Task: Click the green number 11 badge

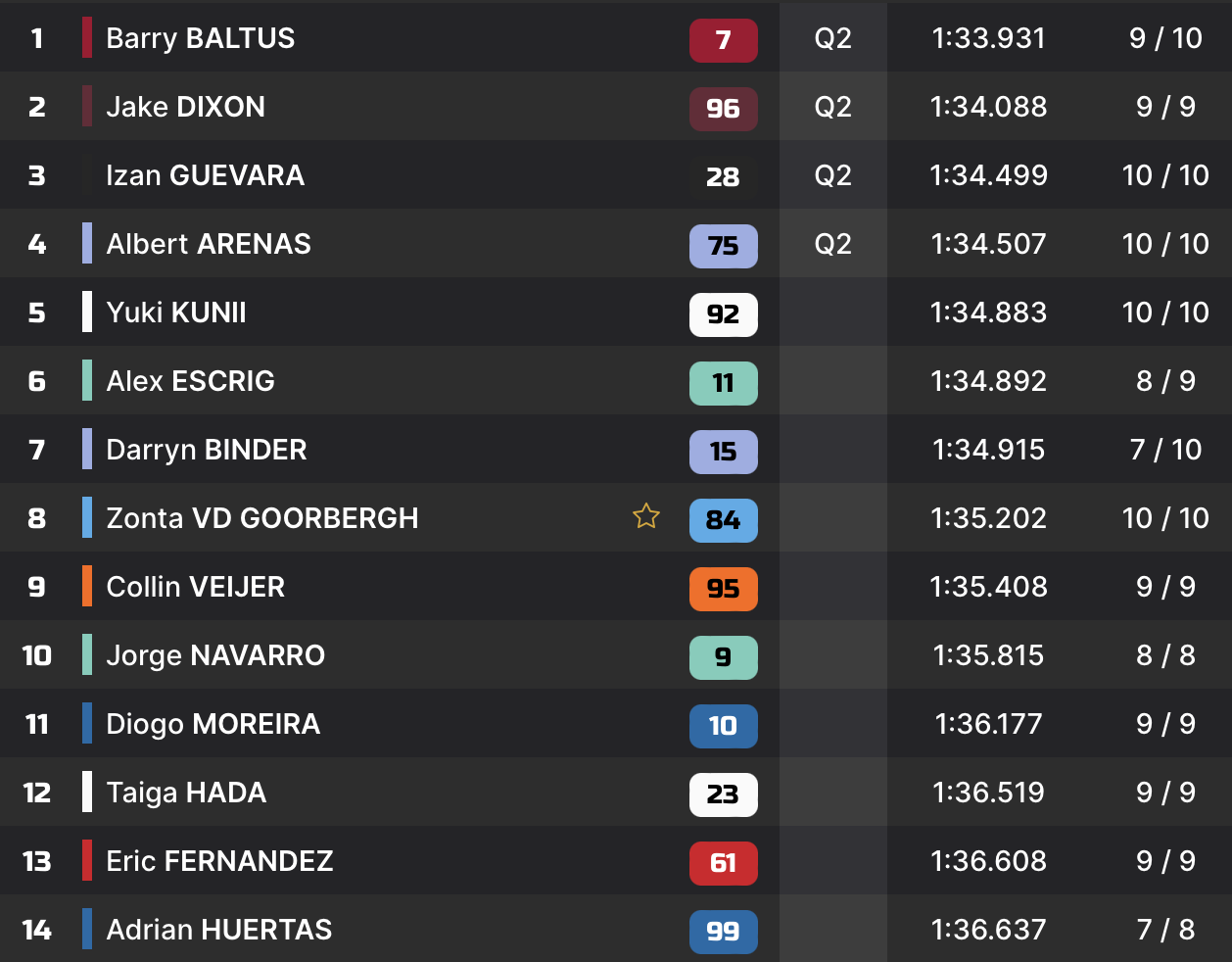Action: [723, 383]
